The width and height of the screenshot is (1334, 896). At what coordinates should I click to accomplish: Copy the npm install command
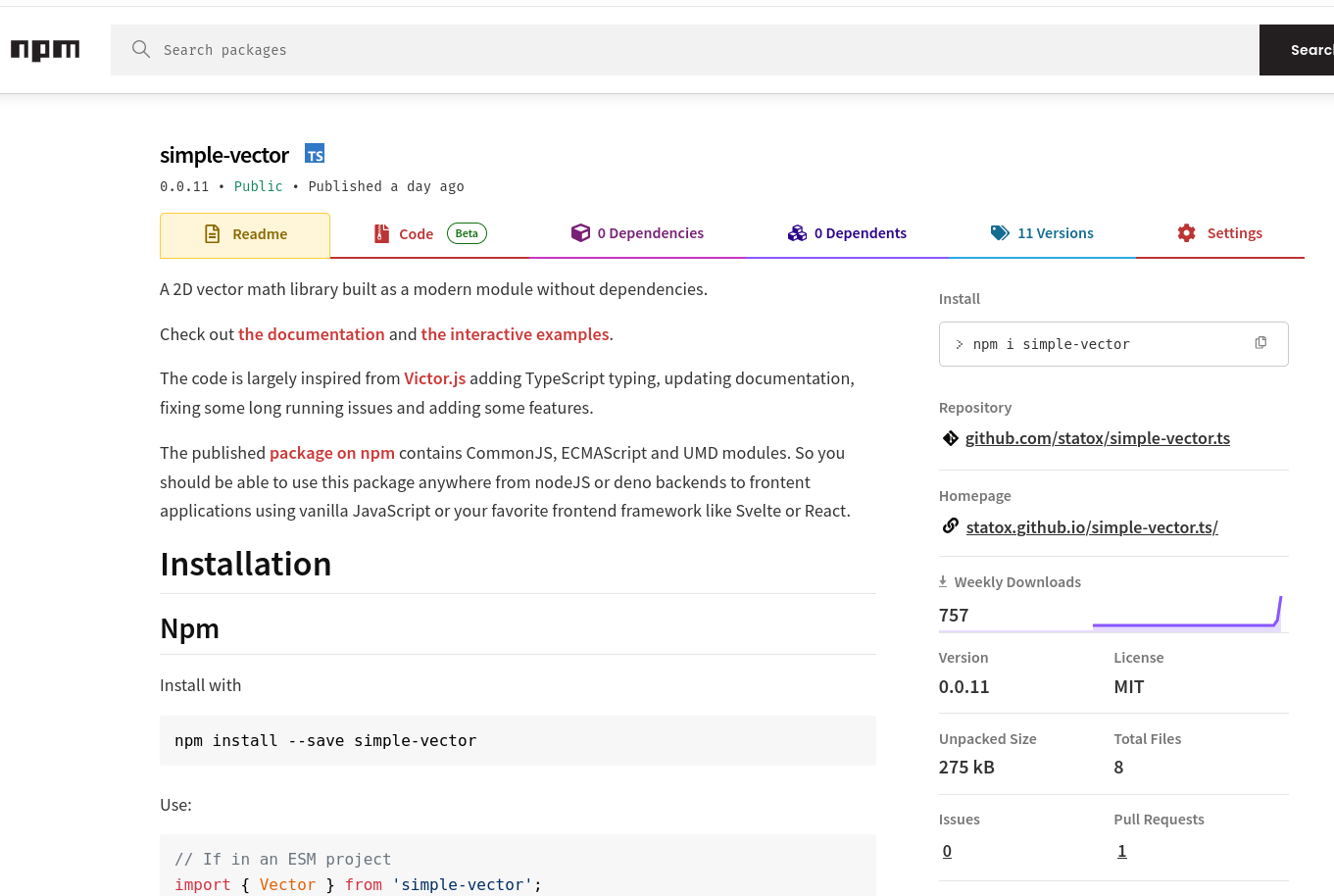(1260, 343)
